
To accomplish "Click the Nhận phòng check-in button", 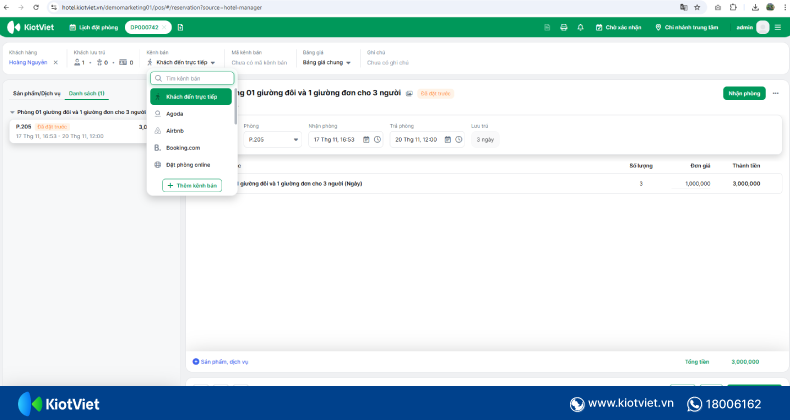I will click(x=744, y=93).
